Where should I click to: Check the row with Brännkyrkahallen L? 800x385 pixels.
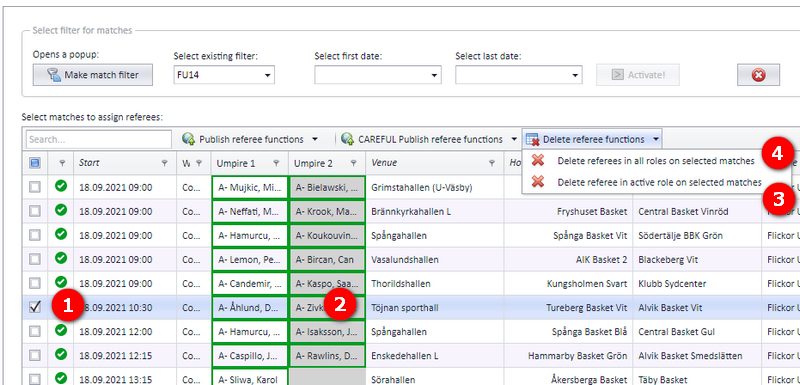tap(35, 211)
